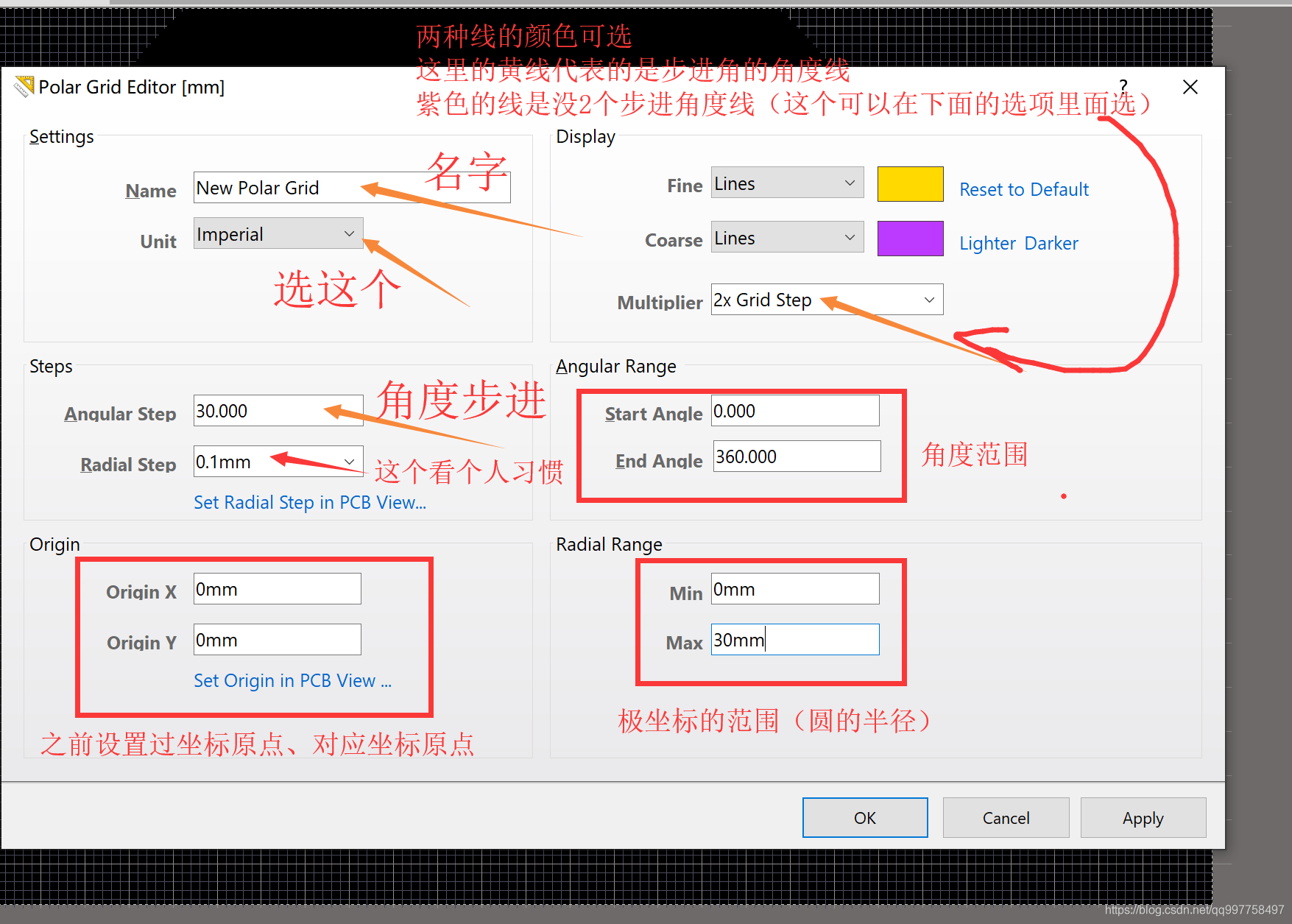Viewport: 1292px width, 924px height.
Task: Pick the yellow Fine color swatch
Action: click(x=910, y=184)
